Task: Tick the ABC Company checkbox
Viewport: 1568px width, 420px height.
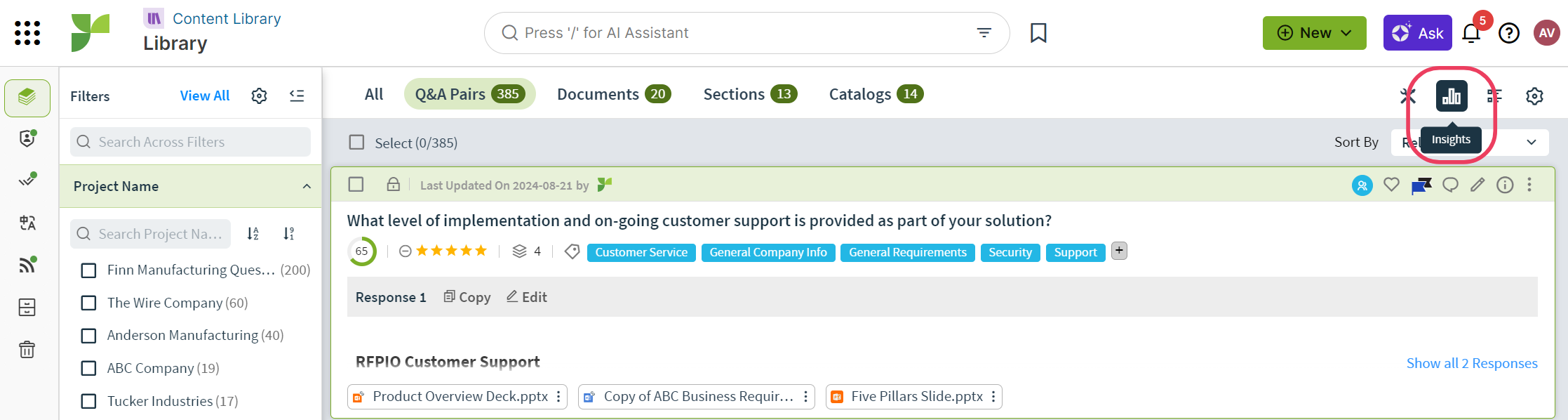Action: 88,368
